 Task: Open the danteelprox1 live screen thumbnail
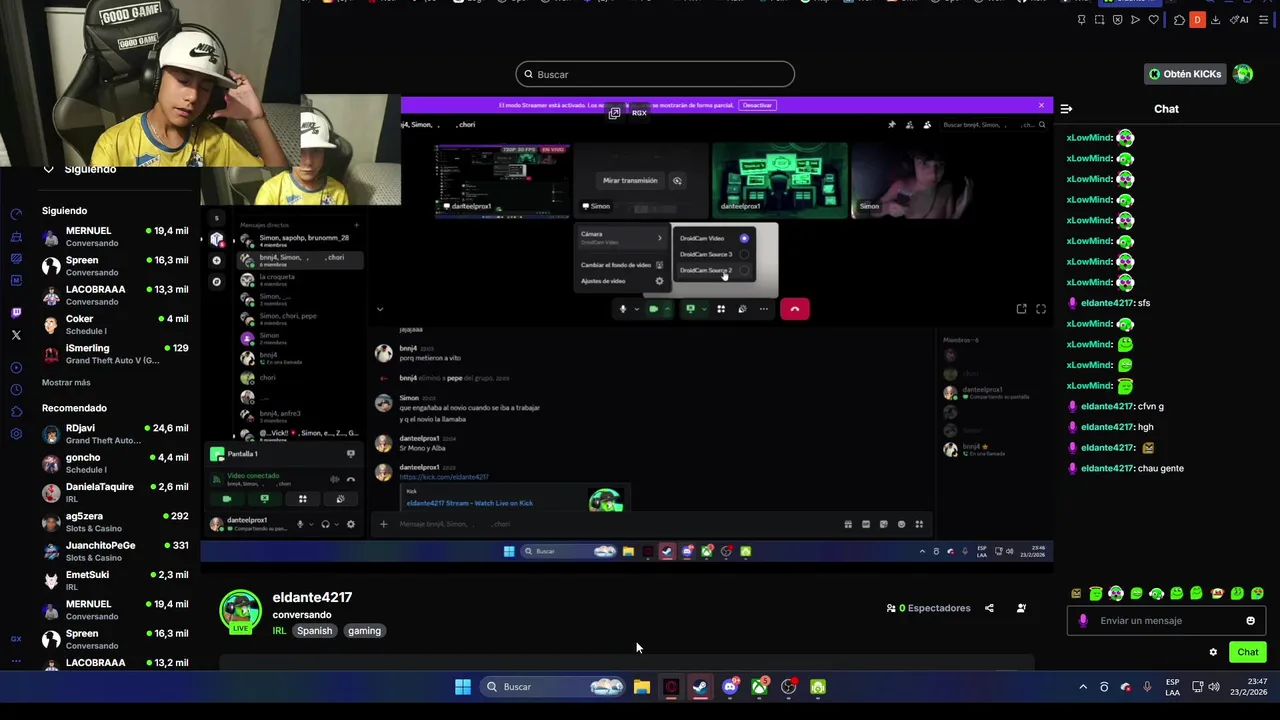(502, 180)
